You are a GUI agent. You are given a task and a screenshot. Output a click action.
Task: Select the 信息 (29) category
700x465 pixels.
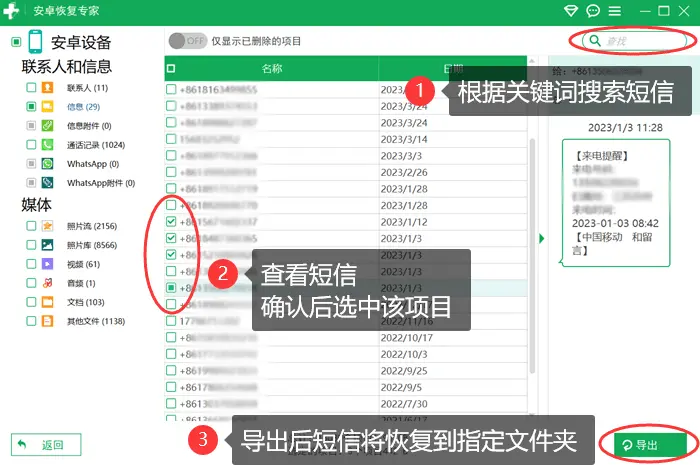[83, 107]
